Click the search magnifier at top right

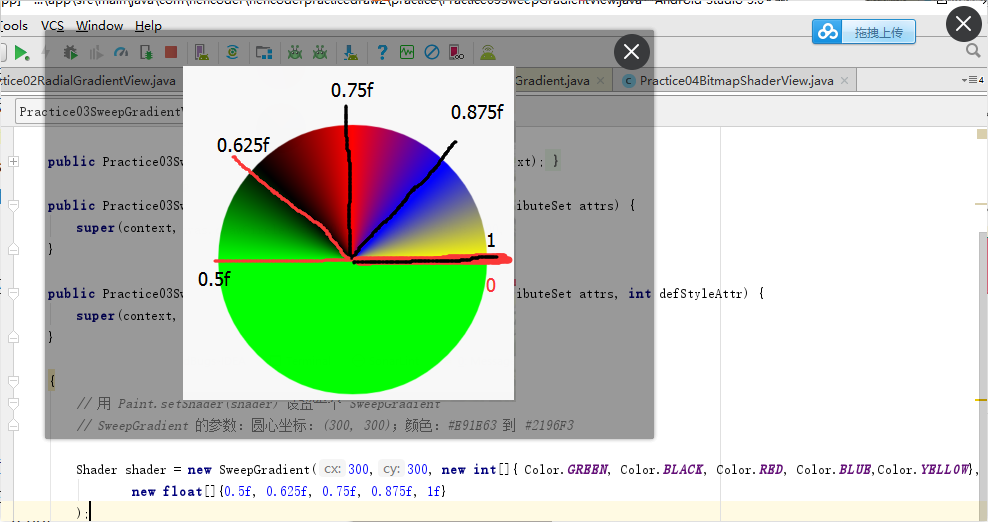click(974, 50)
